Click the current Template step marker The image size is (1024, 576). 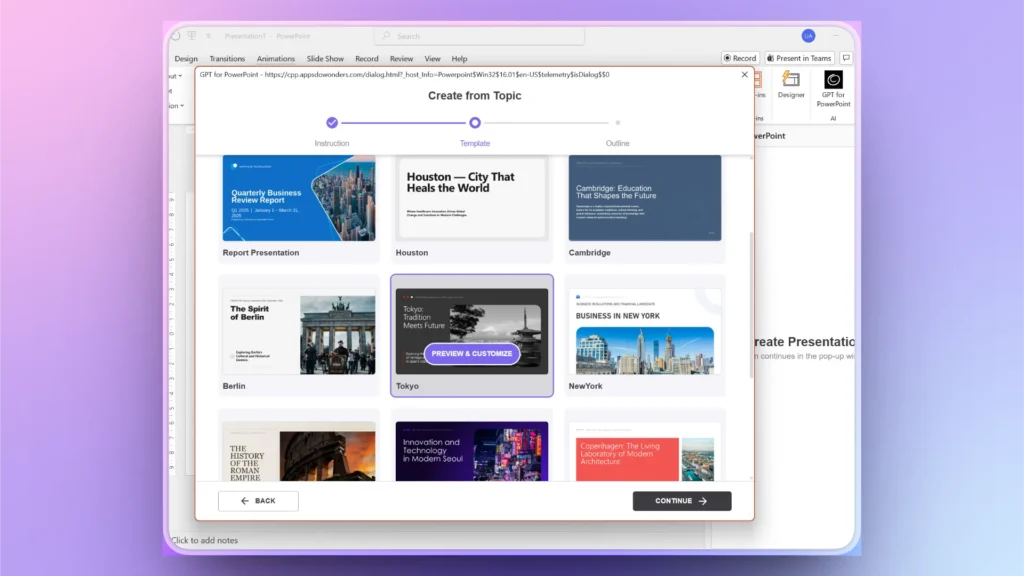(x=475, y=122)
